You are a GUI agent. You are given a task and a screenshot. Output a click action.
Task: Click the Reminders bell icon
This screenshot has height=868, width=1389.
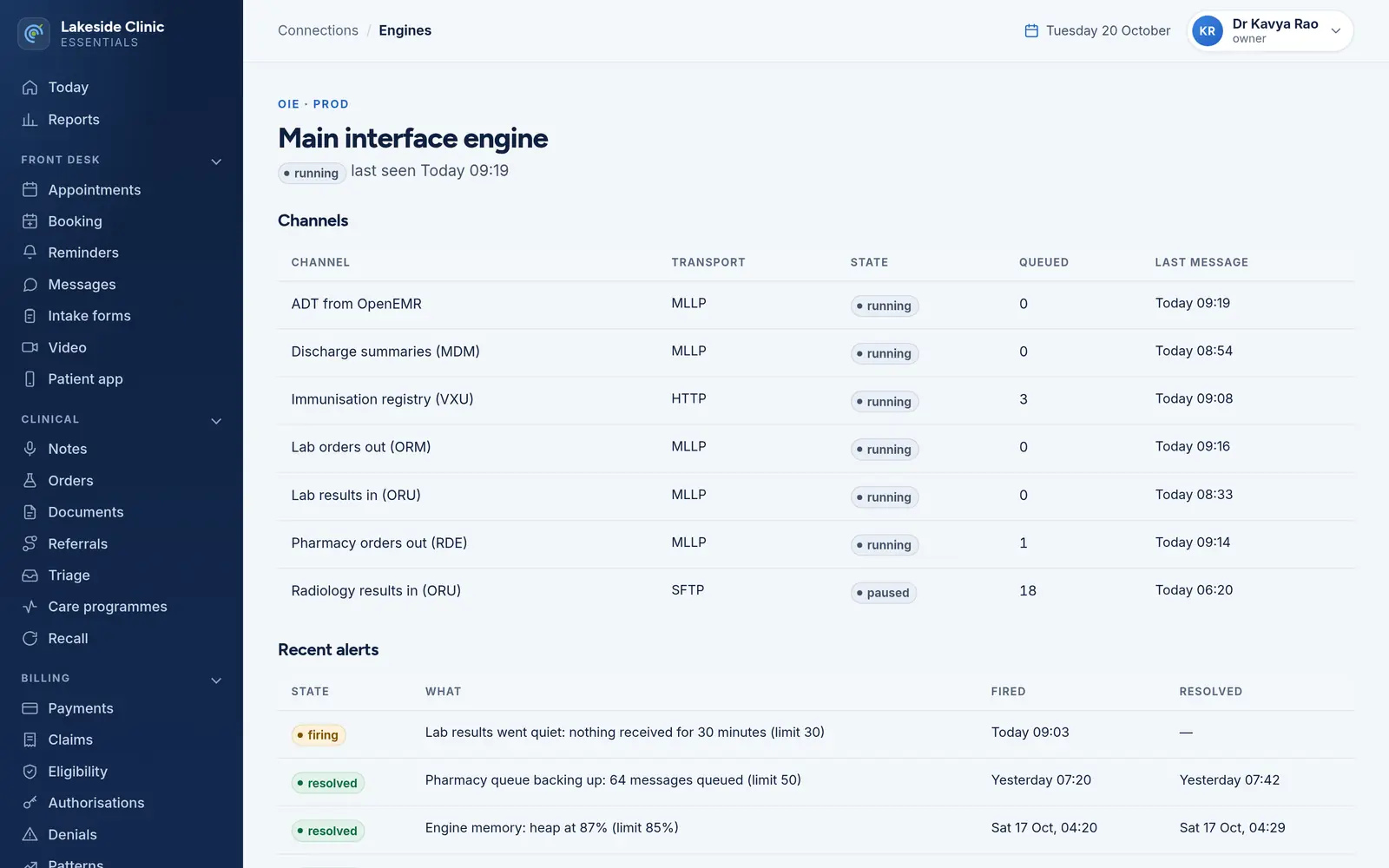[x=30, y=253]
